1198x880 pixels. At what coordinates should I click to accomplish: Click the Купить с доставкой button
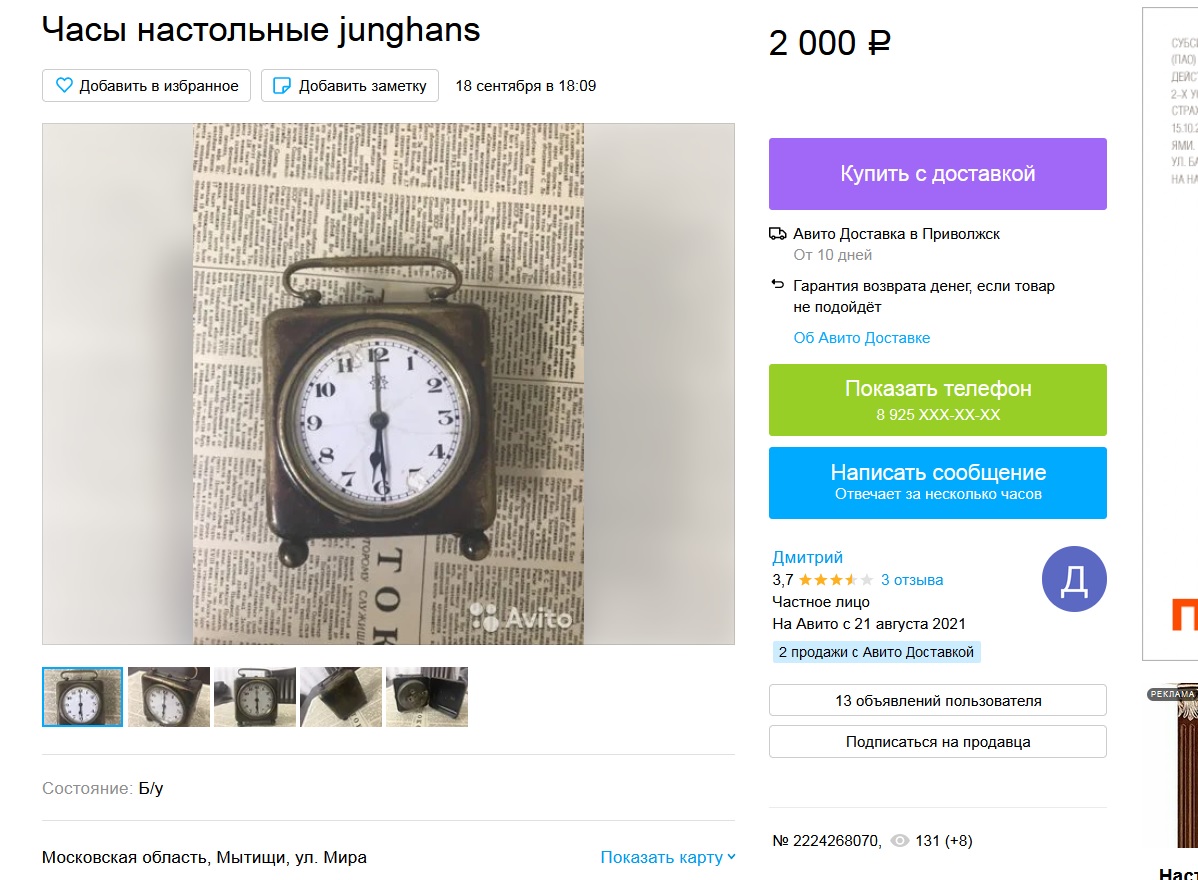pyautogui.click(x=937, y=174)
